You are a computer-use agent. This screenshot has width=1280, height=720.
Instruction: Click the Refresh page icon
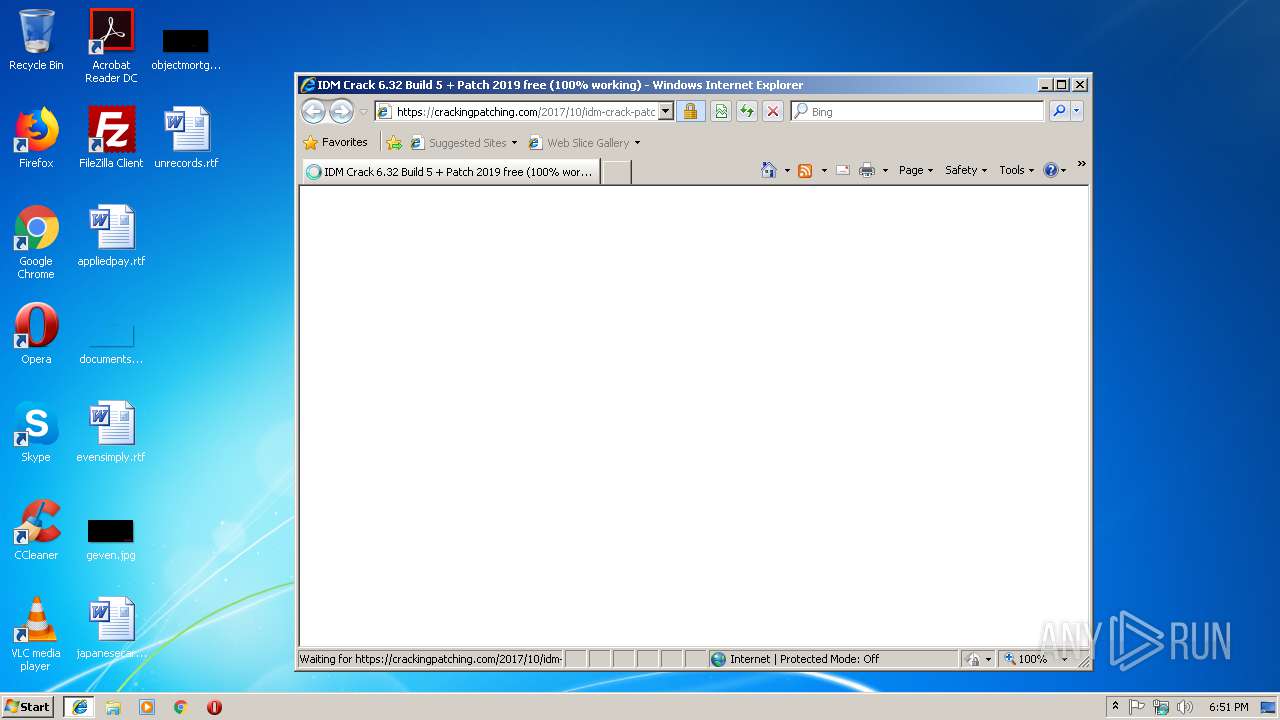click(x=746, y=112)
